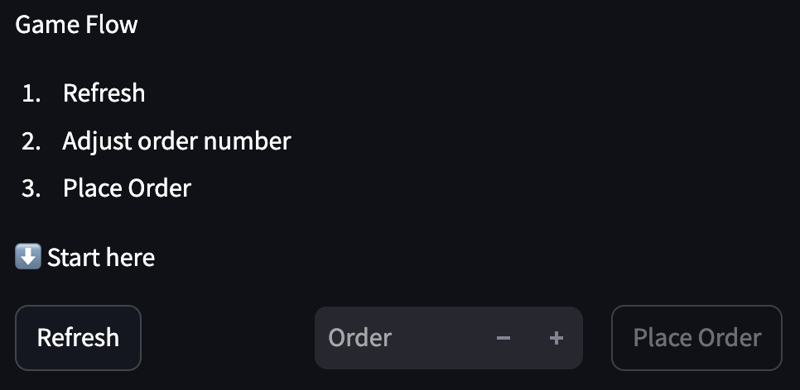The width and height of the screenshot is (800, 390).
Task: Click the word here after the arrow
Action: click(131, 257)
